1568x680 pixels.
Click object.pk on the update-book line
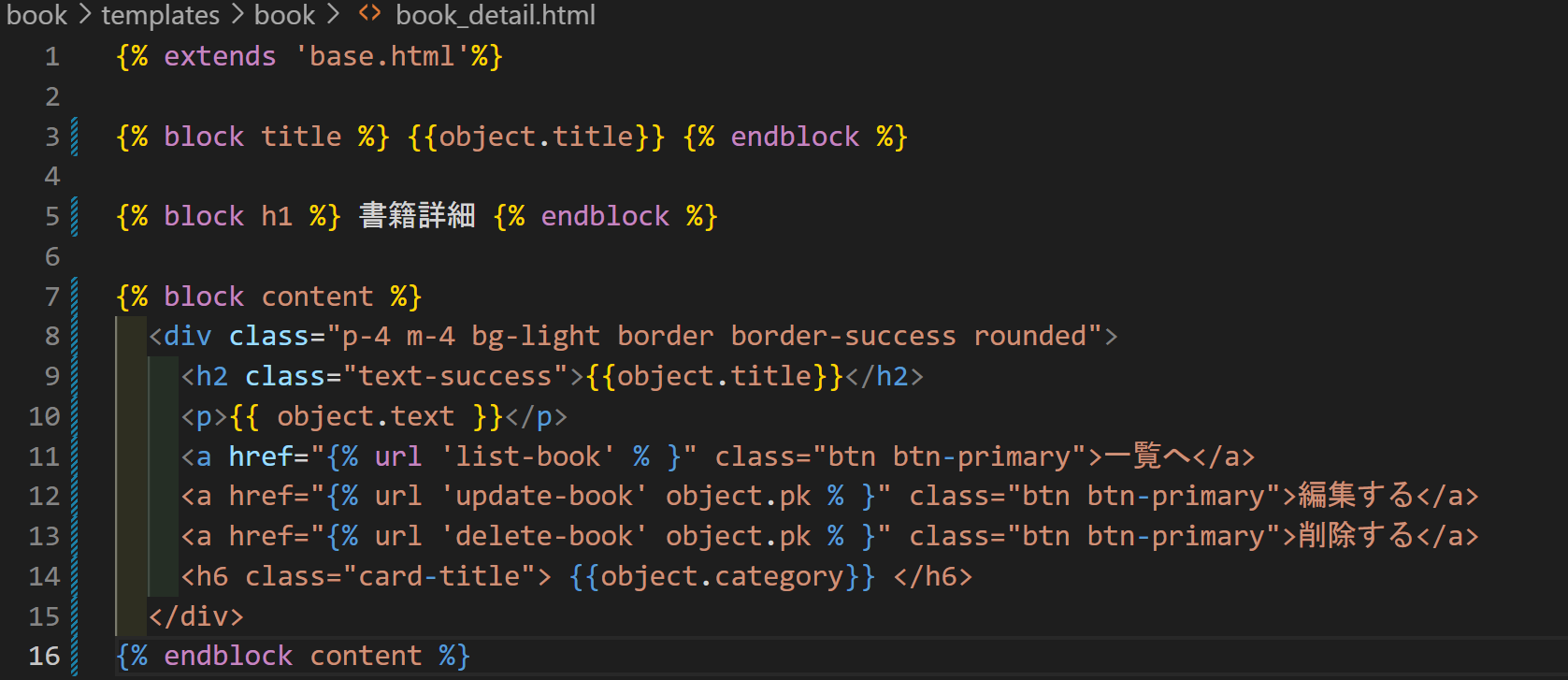click(739, 497)
